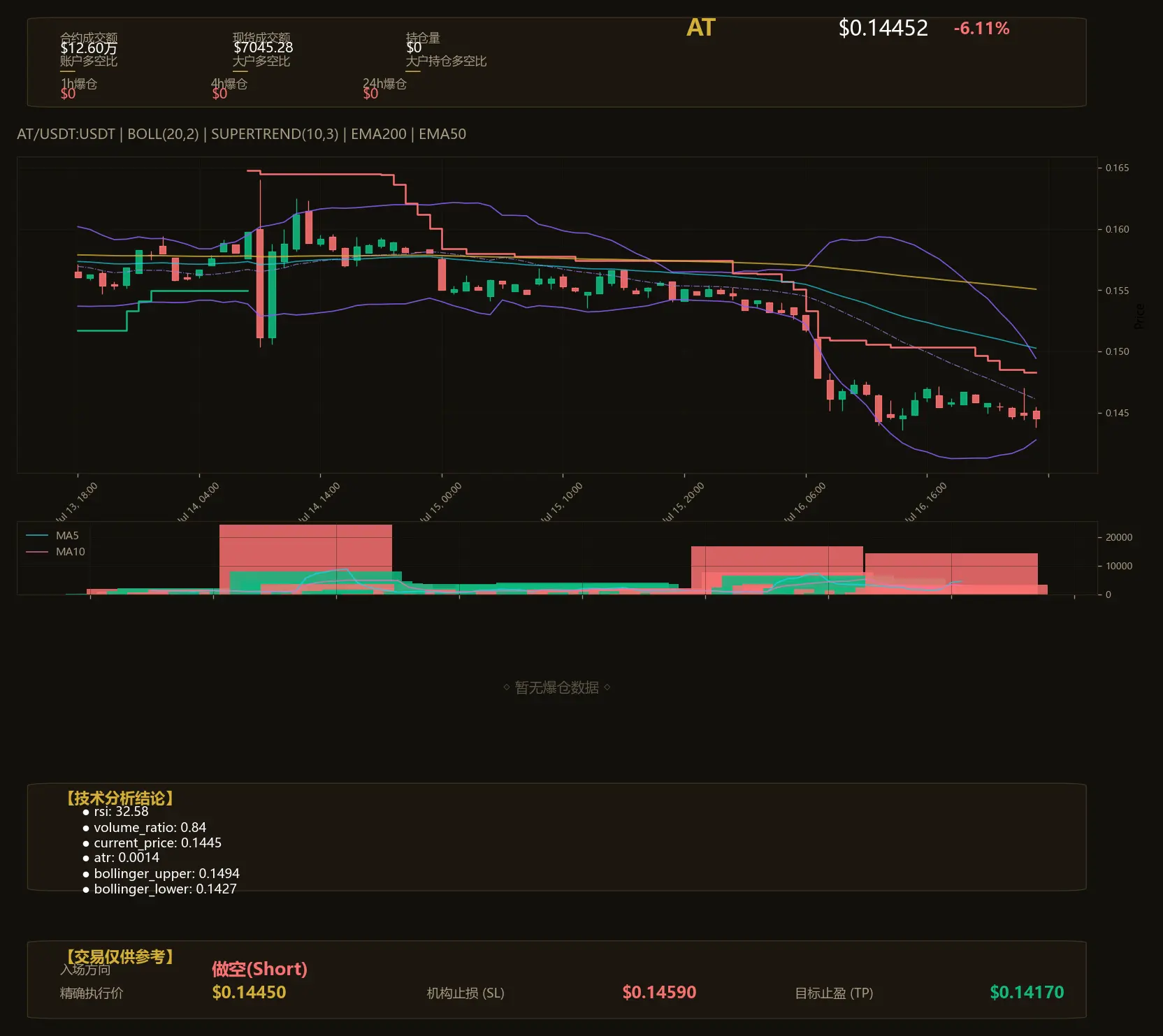This screenshot has height=1036, width=1163.
Task: Click the AT symbol title
Action: click(700, 28)
